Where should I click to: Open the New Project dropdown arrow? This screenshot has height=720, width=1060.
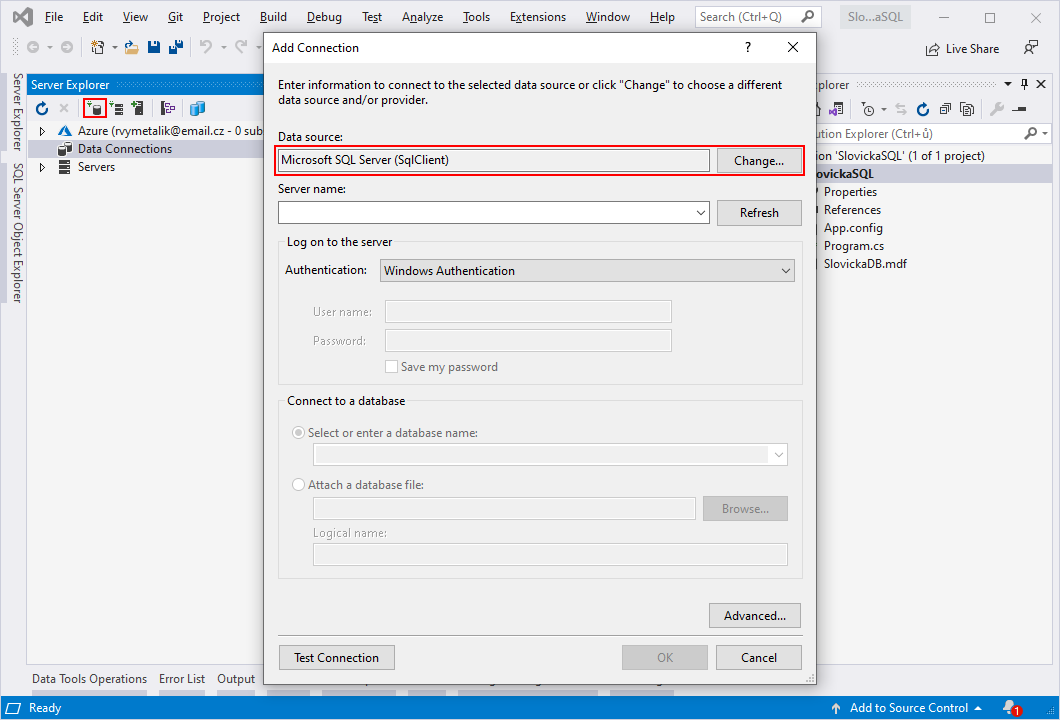[x=114, y=47]
